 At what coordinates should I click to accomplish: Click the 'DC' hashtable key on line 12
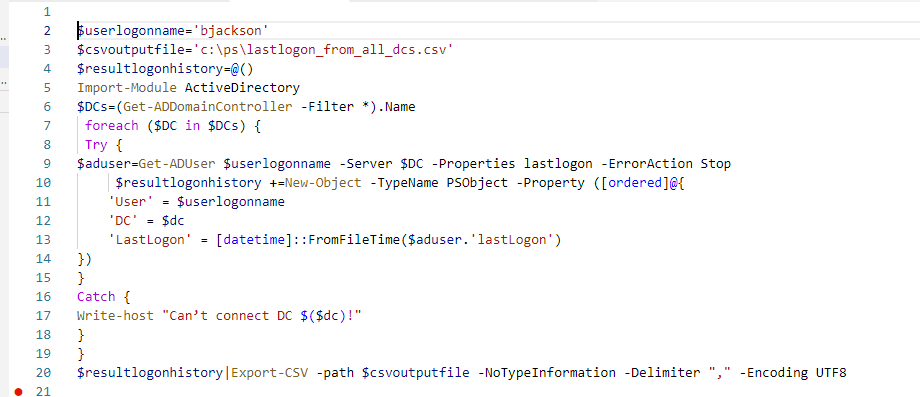(x=123, y=220)
